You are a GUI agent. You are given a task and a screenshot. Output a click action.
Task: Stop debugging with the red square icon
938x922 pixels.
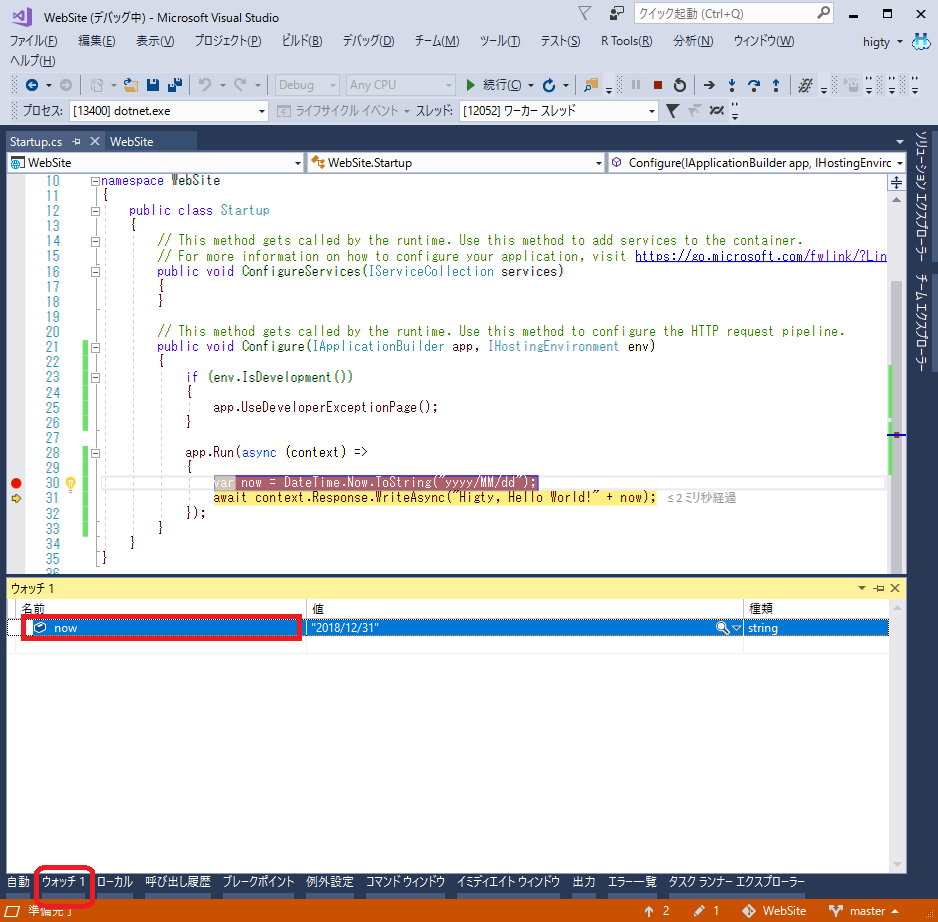pyautogui.click(x=657, y=85)
